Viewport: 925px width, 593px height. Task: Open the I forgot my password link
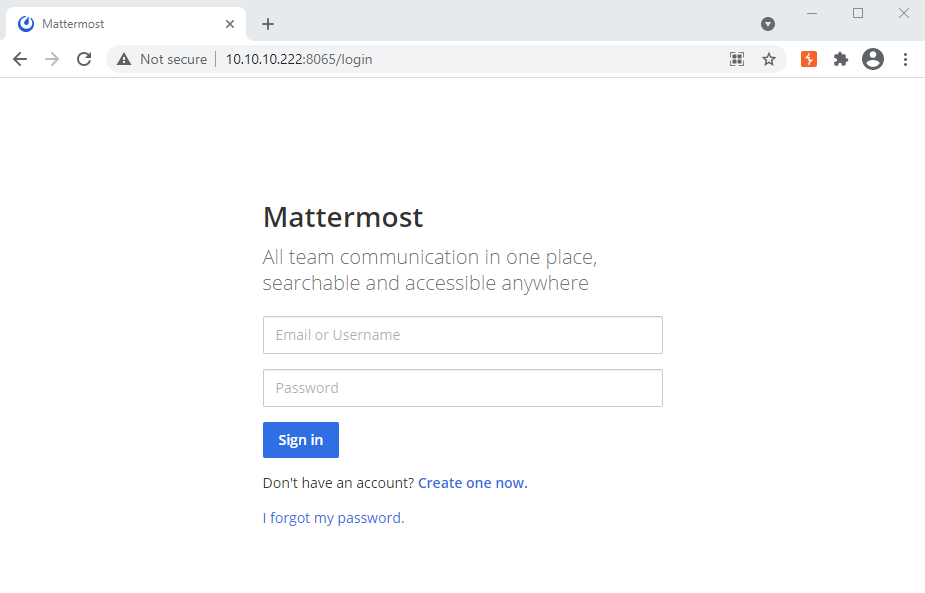pos(331,518)
